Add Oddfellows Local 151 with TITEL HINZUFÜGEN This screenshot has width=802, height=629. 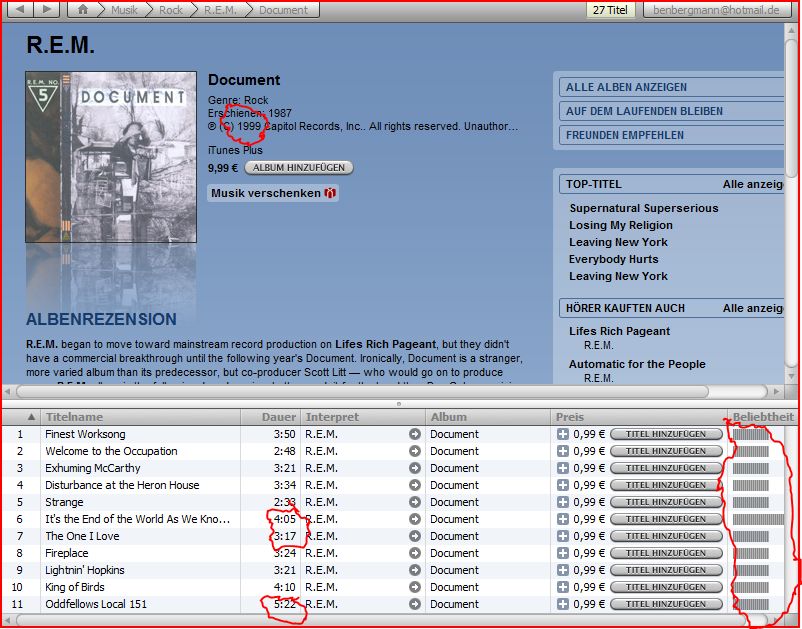click(x=666, y=604)
